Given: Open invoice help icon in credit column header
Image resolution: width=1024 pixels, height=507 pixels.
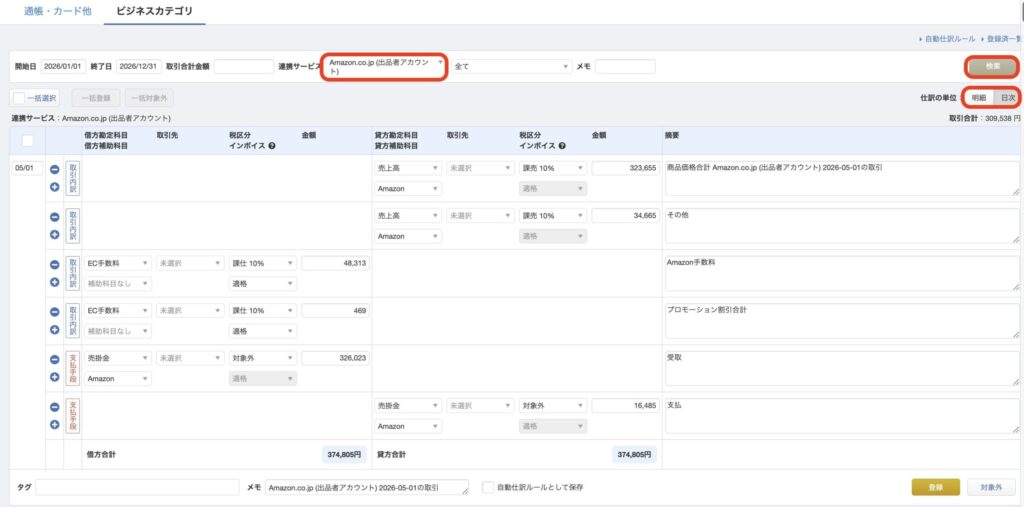Looking at the screenshot, I should tap(562, 146).
